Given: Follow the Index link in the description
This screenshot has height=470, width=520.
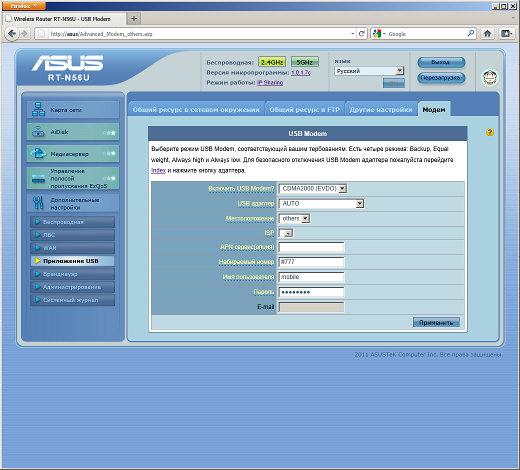Looking at the screenshot, I should [x=158, y=170].
